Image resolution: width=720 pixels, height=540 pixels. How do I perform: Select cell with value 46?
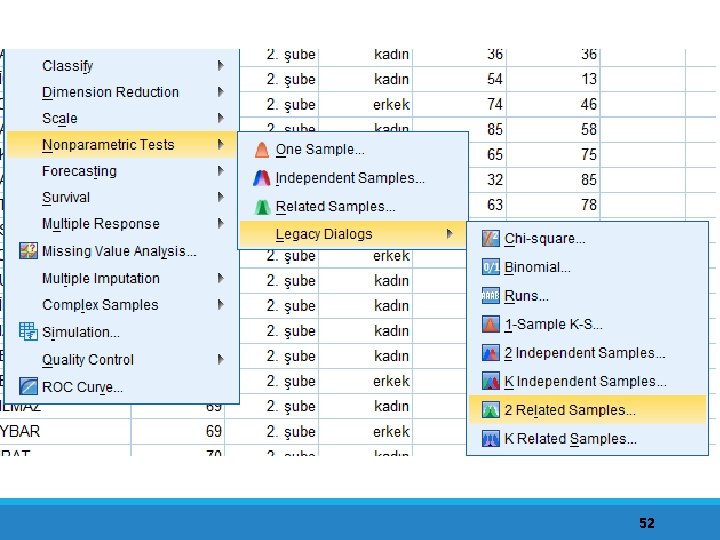[x=553, y=104]
